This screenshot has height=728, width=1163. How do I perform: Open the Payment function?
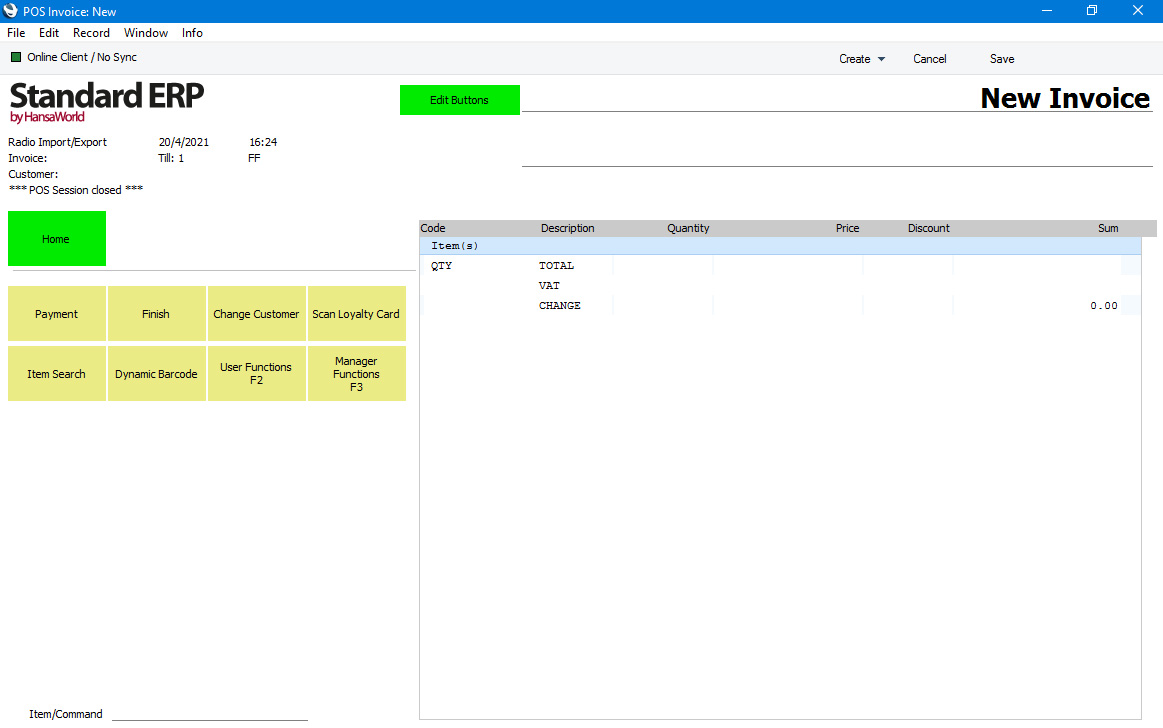[x=56, y=314]
